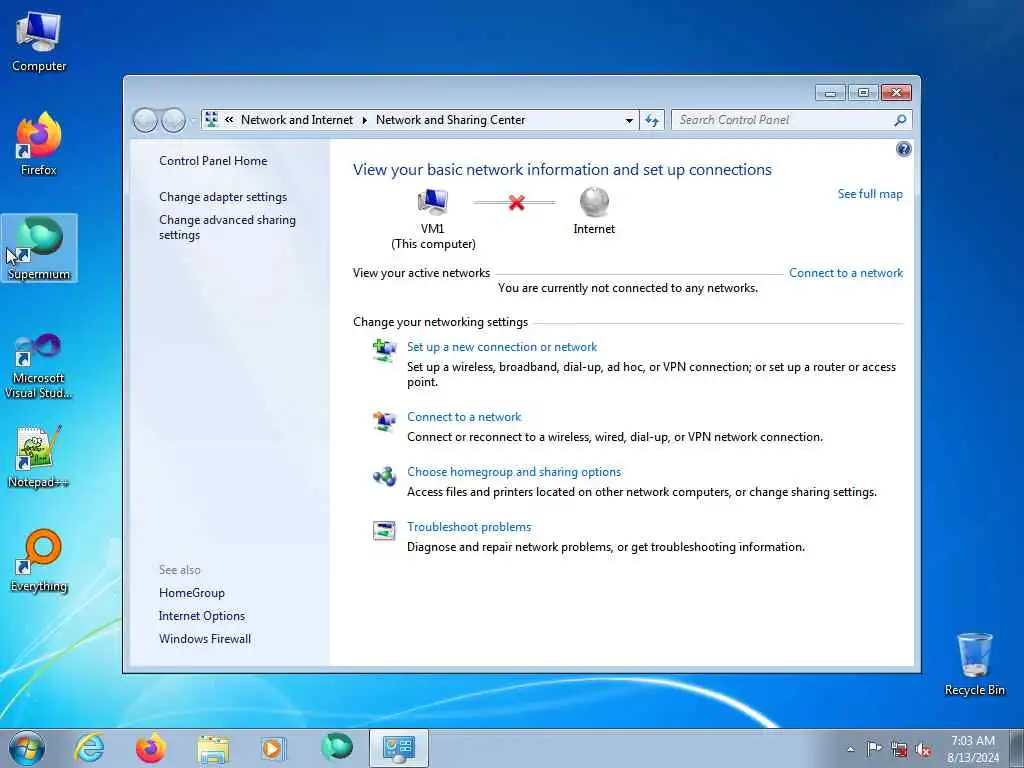Click the Back navigation arrow button

[145, 120]
